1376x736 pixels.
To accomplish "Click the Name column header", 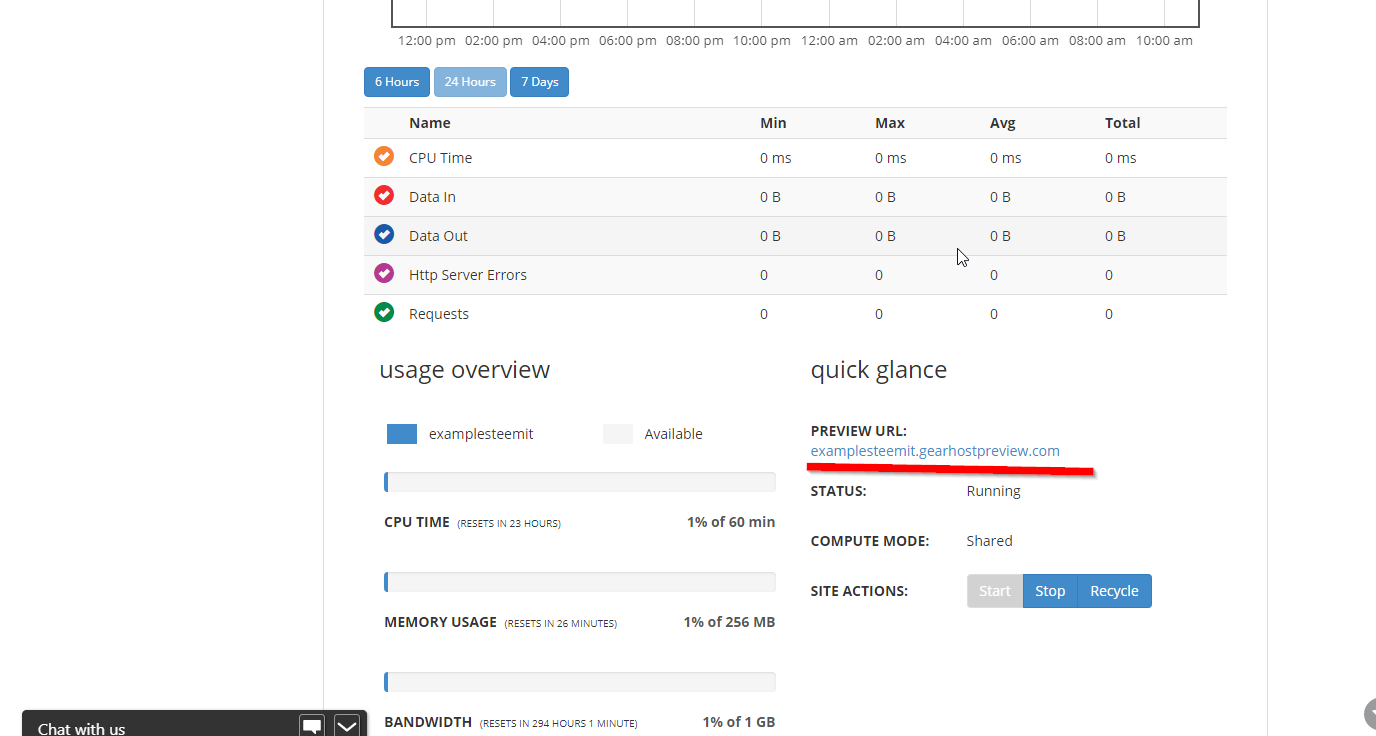I will (x=430, y=123).
